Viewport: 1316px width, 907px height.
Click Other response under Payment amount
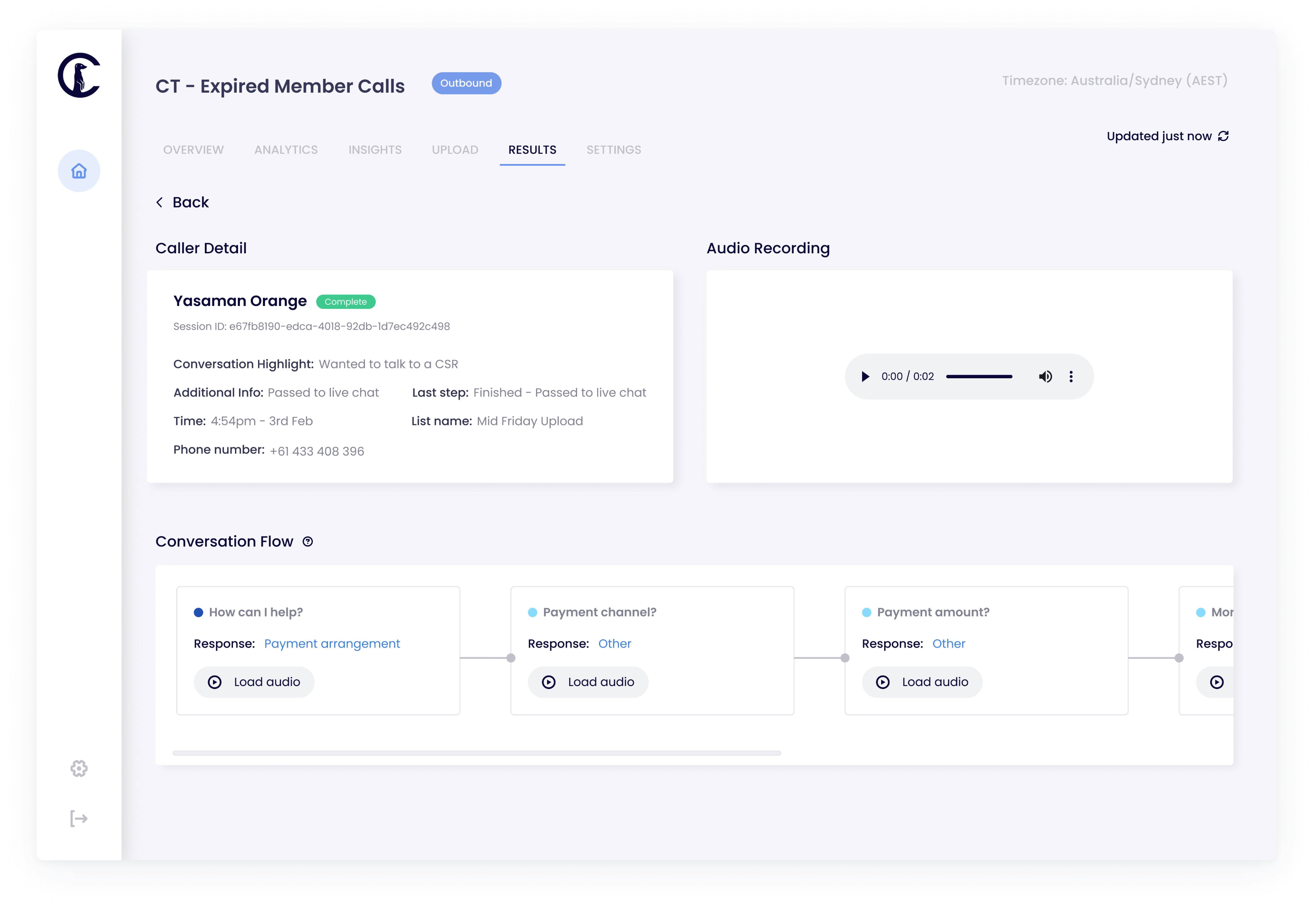click(949, 644)
